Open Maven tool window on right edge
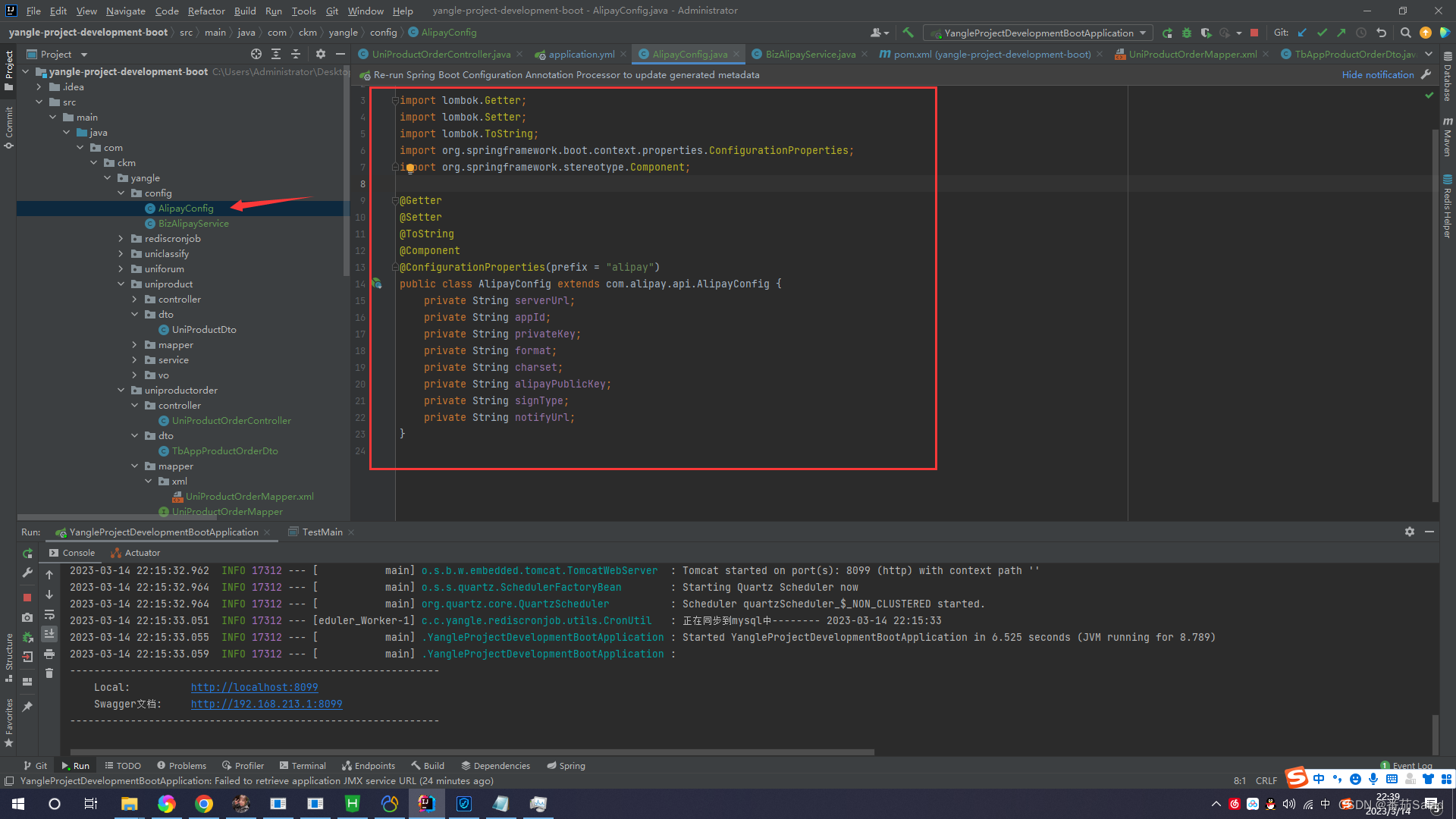 tap(1448, 137)
